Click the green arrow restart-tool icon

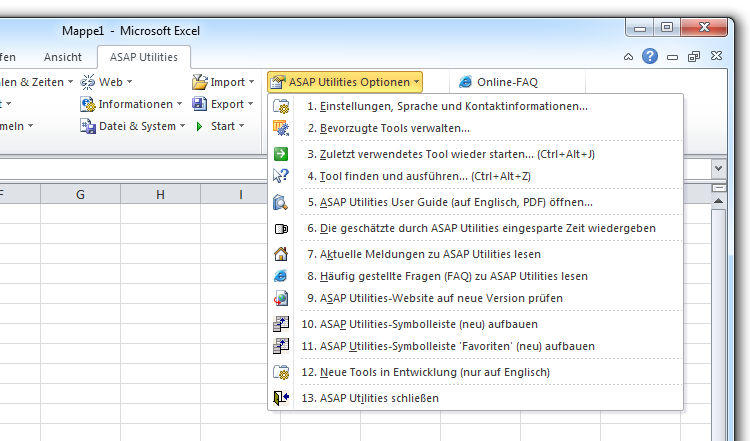click(281, 154)
